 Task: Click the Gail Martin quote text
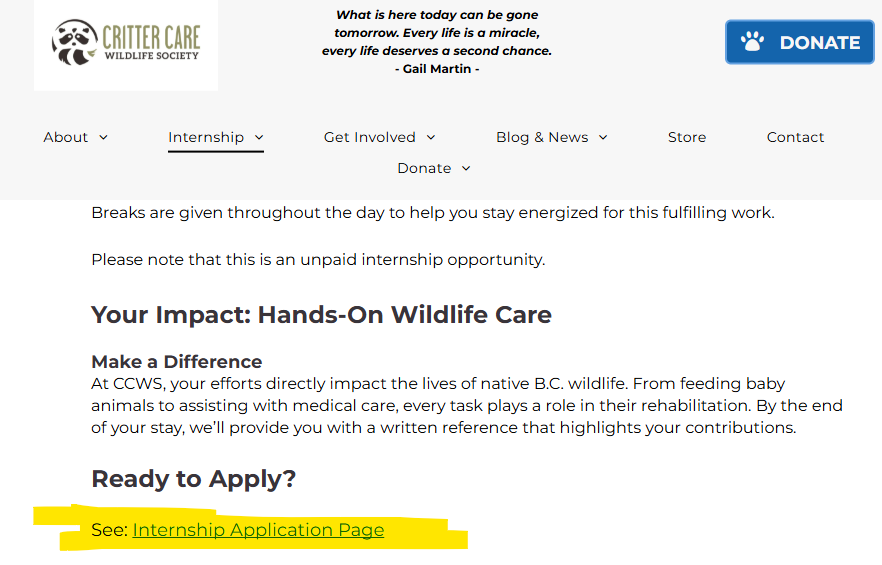[x=437, y=42]
